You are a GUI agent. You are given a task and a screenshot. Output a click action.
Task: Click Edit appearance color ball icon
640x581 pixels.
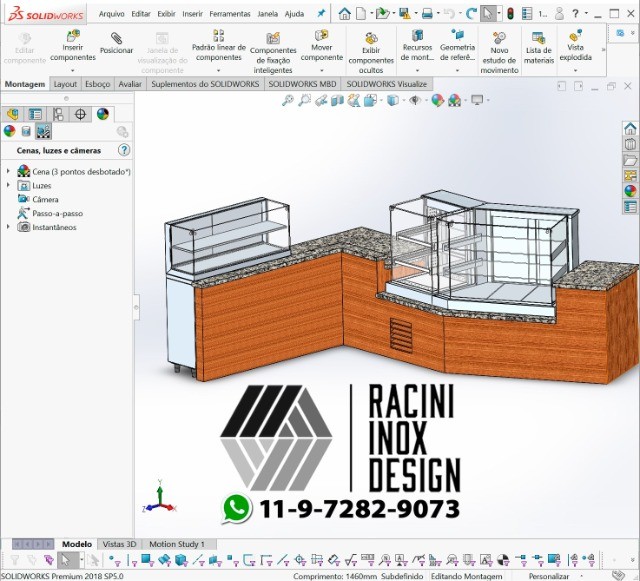point(437,100)
